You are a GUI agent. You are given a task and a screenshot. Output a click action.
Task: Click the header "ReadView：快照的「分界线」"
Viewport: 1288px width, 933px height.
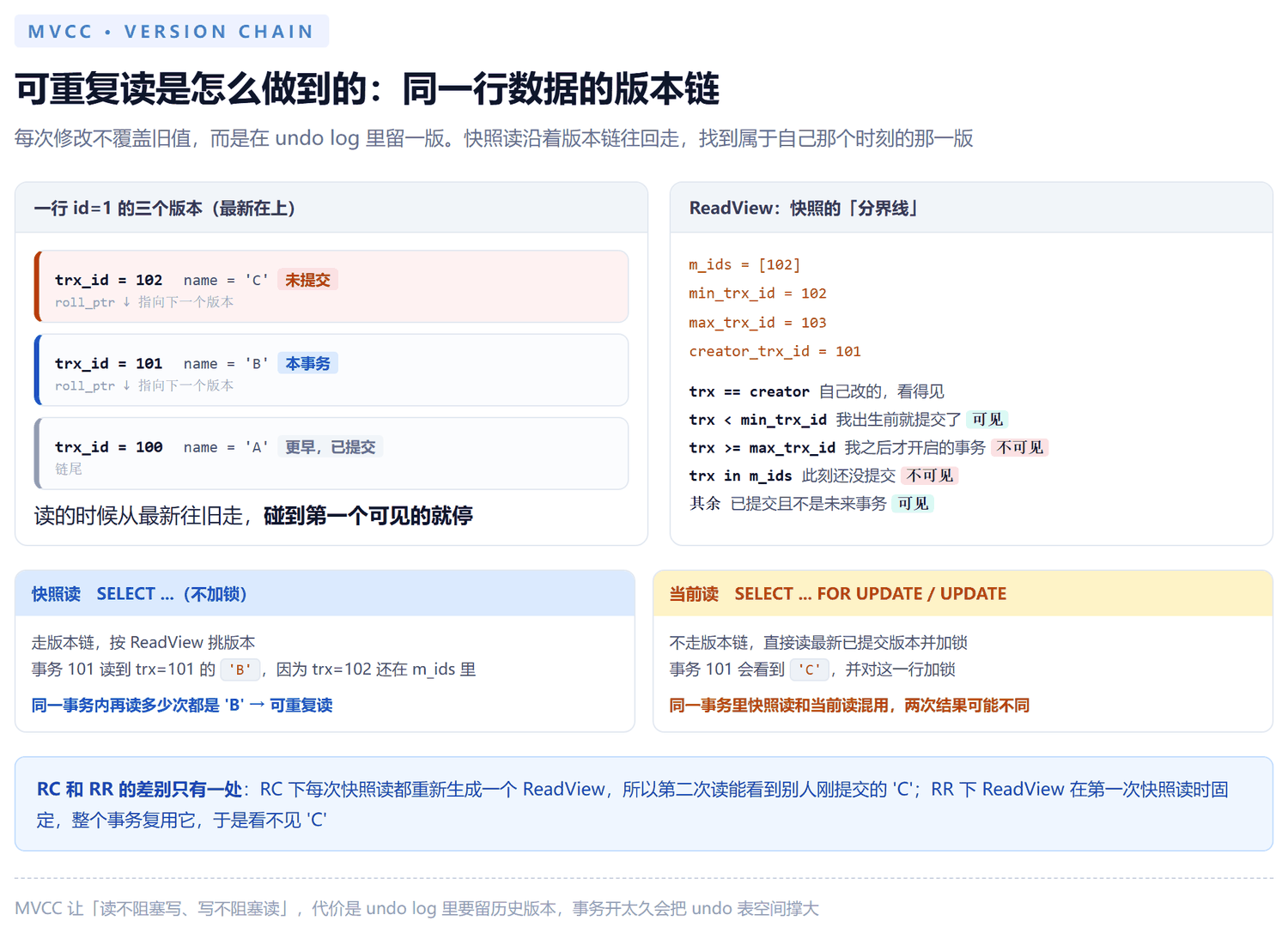(805, 208)
